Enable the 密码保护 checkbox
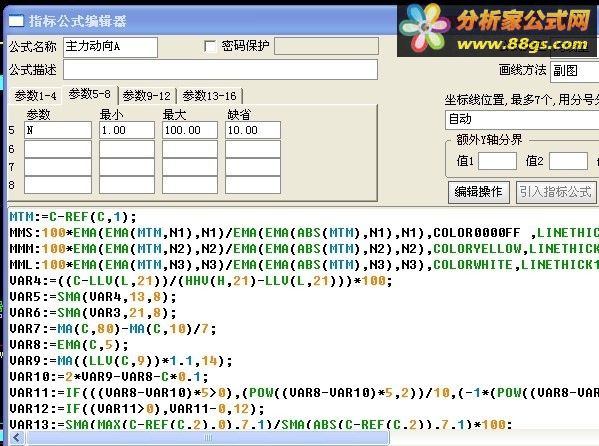The width and height of the screenshot is (599, 446). (210, 47)
